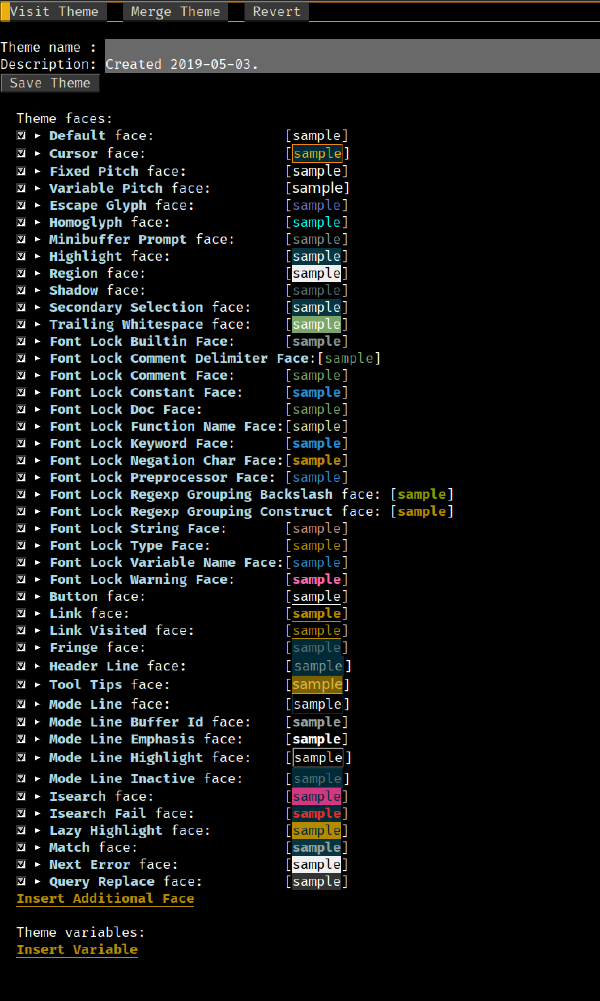Expand the Variable Pitch face triangle
The width and height of the screenshot is (600, 1001).
point(38,188)
